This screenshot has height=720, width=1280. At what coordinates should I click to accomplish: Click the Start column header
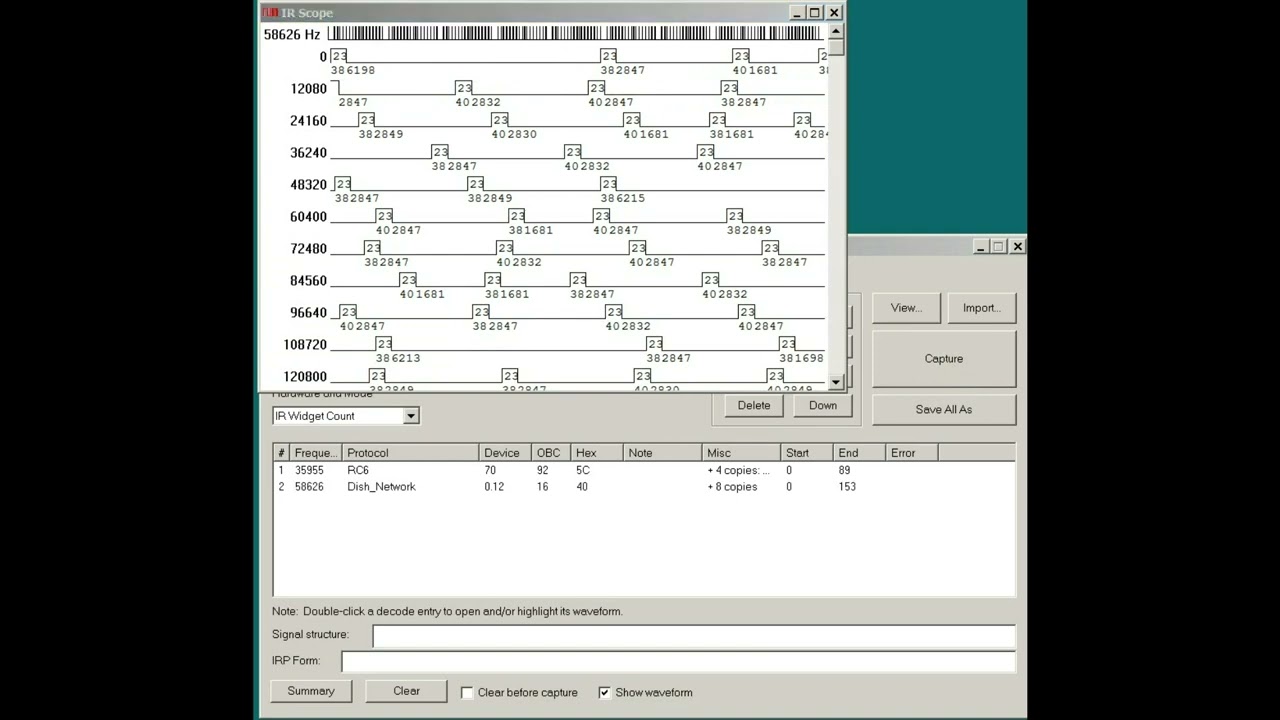click(x=806, y=453)
